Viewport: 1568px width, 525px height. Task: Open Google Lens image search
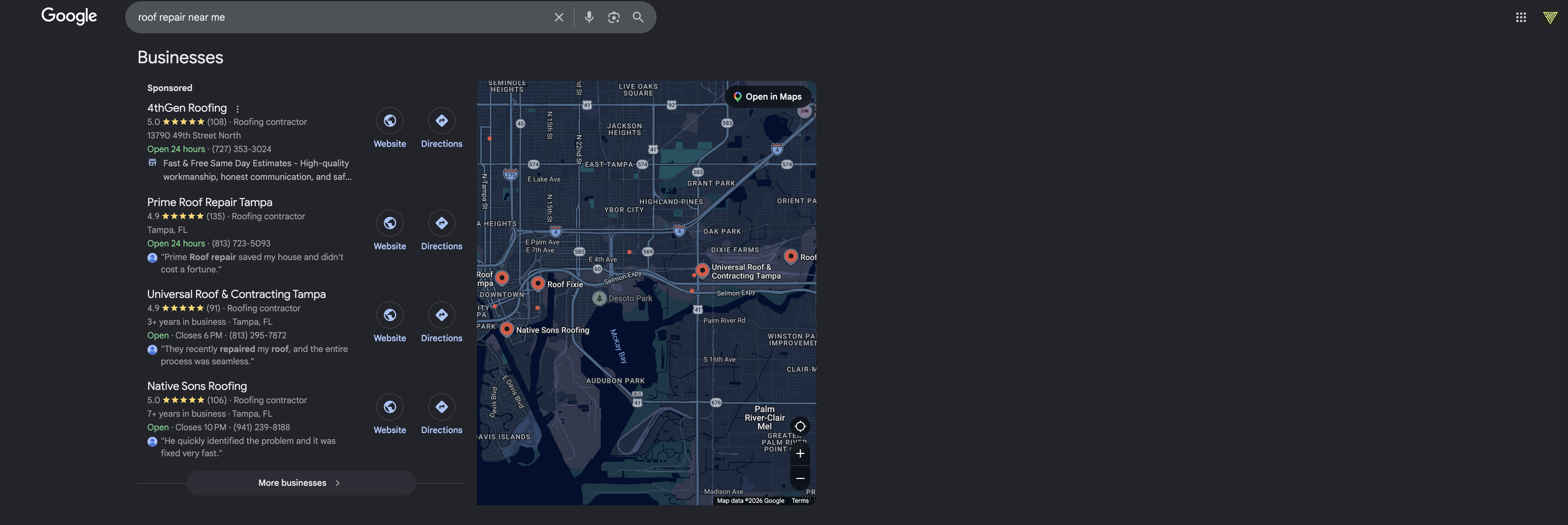point(614,17)
